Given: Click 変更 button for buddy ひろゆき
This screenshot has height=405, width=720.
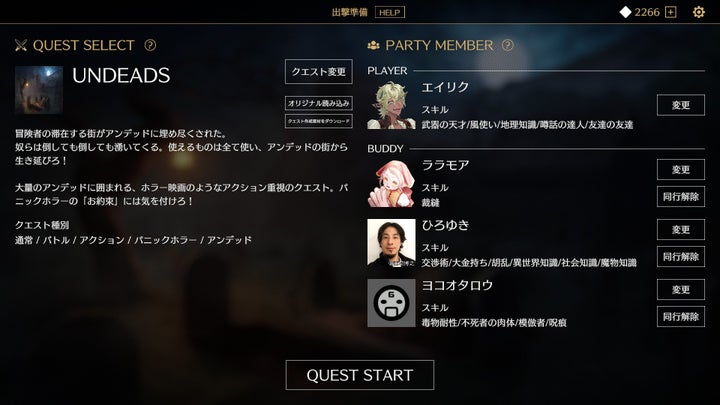Looking at the screenshot, I should point(681,230).
